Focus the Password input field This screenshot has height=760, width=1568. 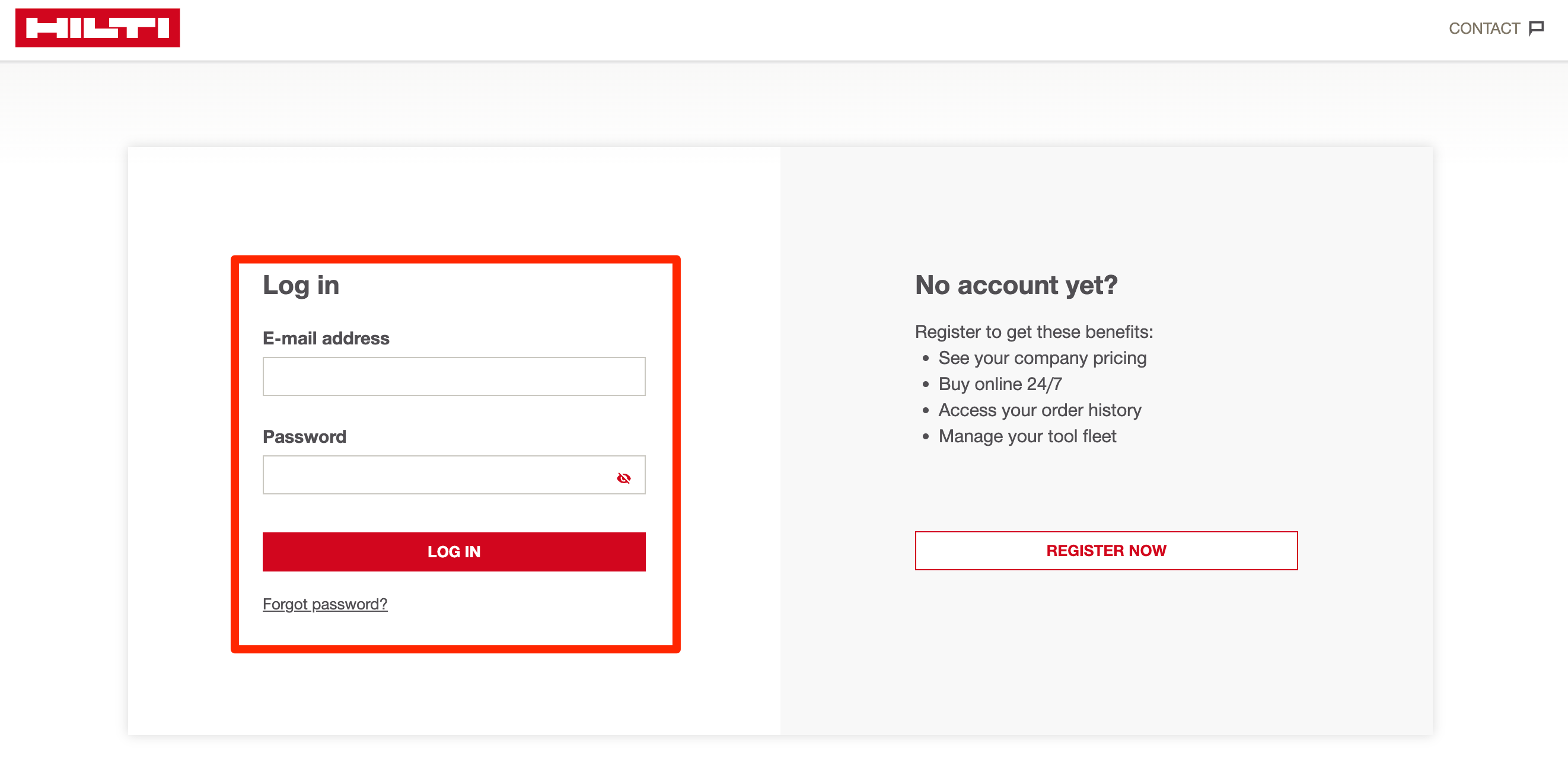coord(454,475)
